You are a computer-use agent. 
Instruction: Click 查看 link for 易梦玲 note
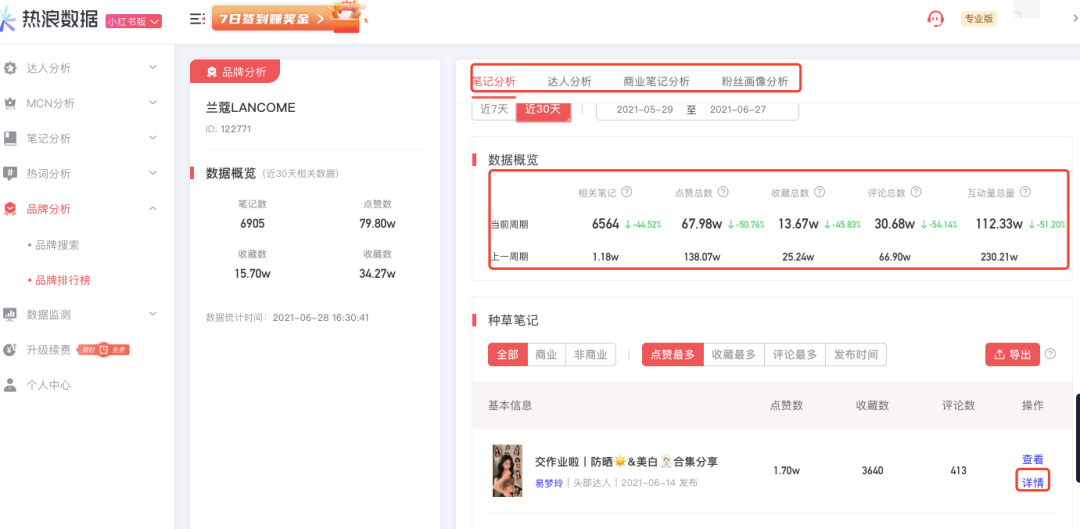[x=1032, y=459]
